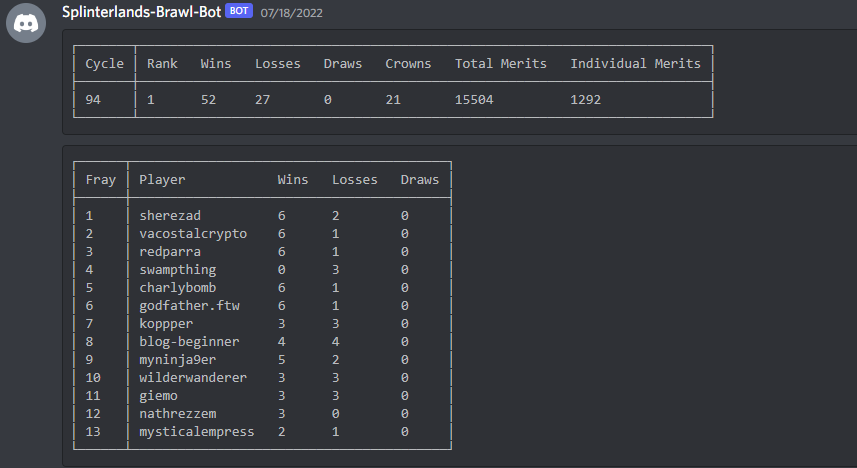Viewport: 857px width, 468px height.
Task: Click fray number 10
Action: point(93,378)
